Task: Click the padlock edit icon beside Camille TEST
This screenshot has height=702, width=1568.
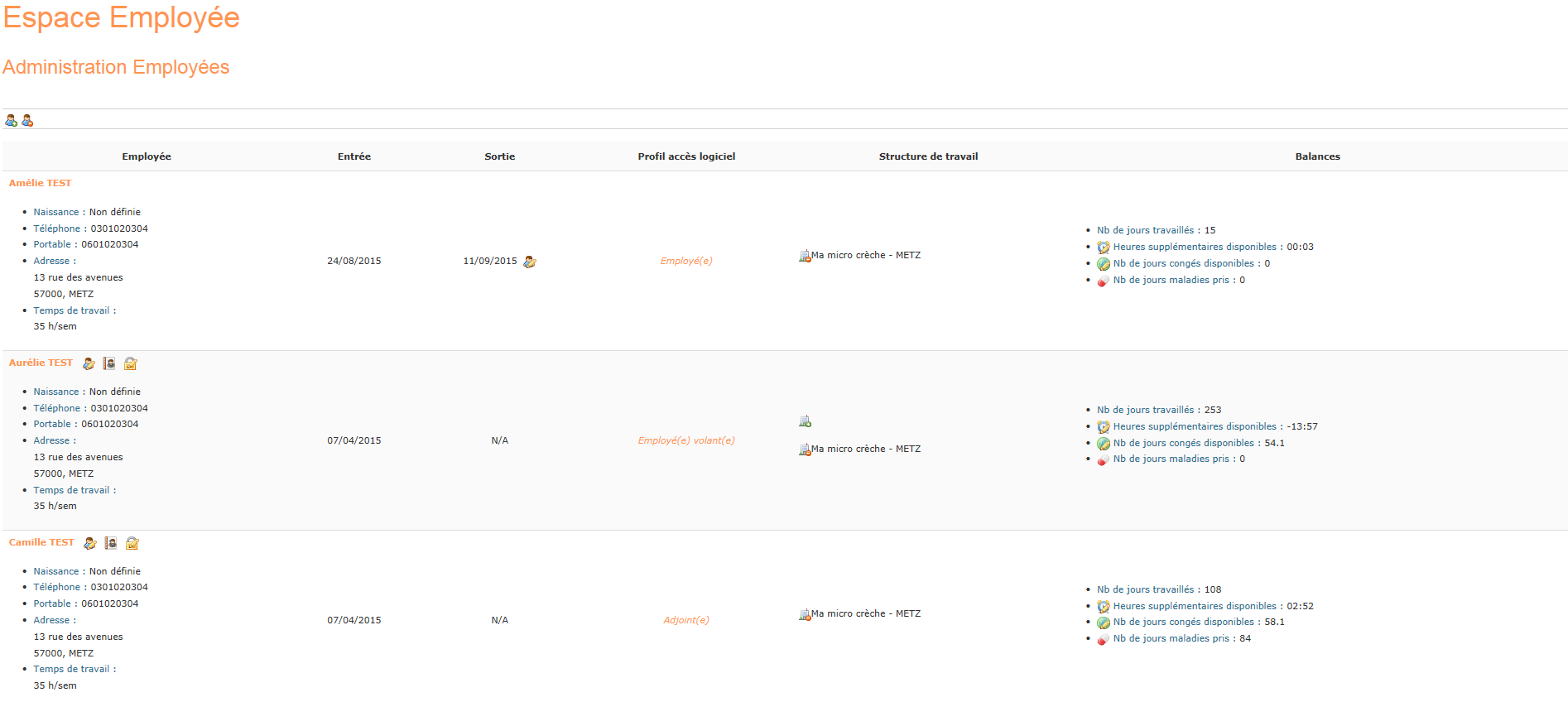Action: 132,543
